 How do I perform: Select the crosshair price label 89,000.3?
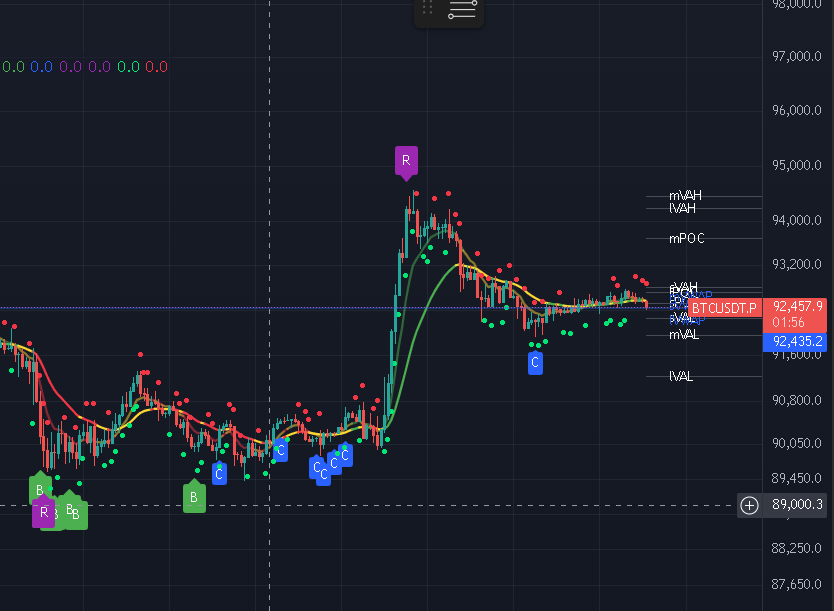797,504
